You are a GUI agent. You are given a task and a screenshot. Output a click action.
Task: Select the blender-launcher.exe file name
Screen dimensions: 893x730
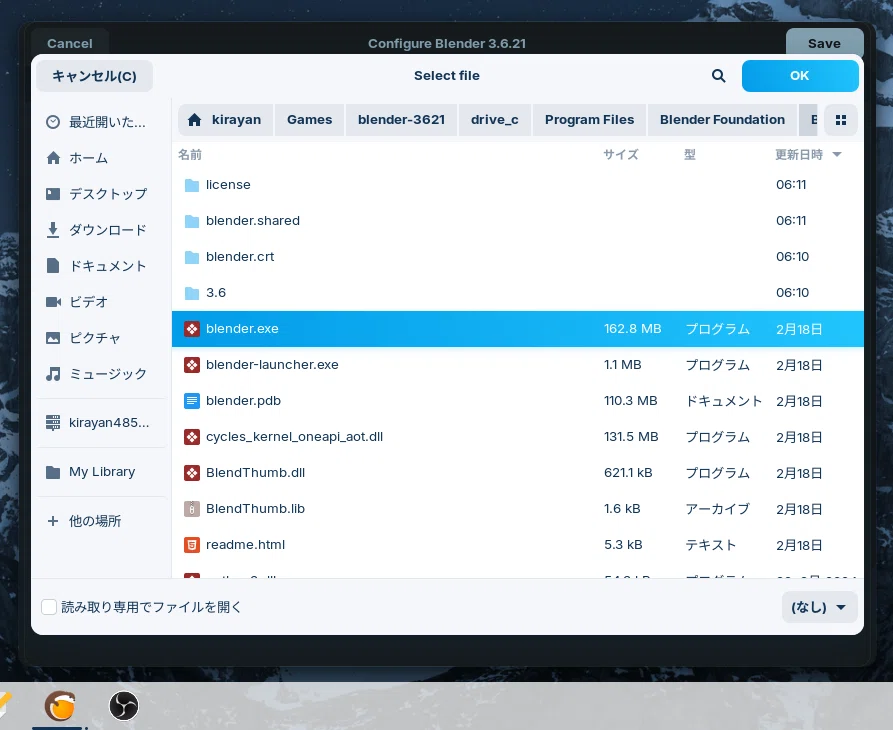pyautogui.click(x=272, y=365)
